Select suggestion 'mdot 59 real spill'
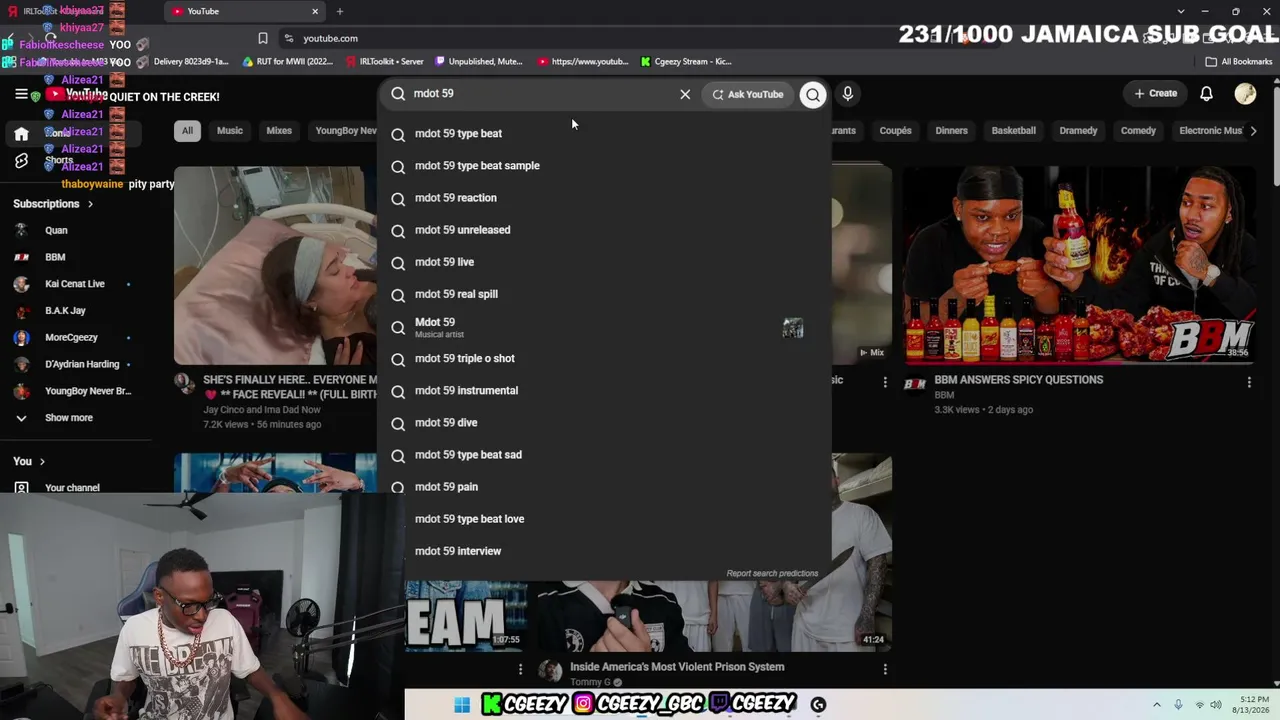This screenshot has width=1280, height=720. (x=604, y=294)
